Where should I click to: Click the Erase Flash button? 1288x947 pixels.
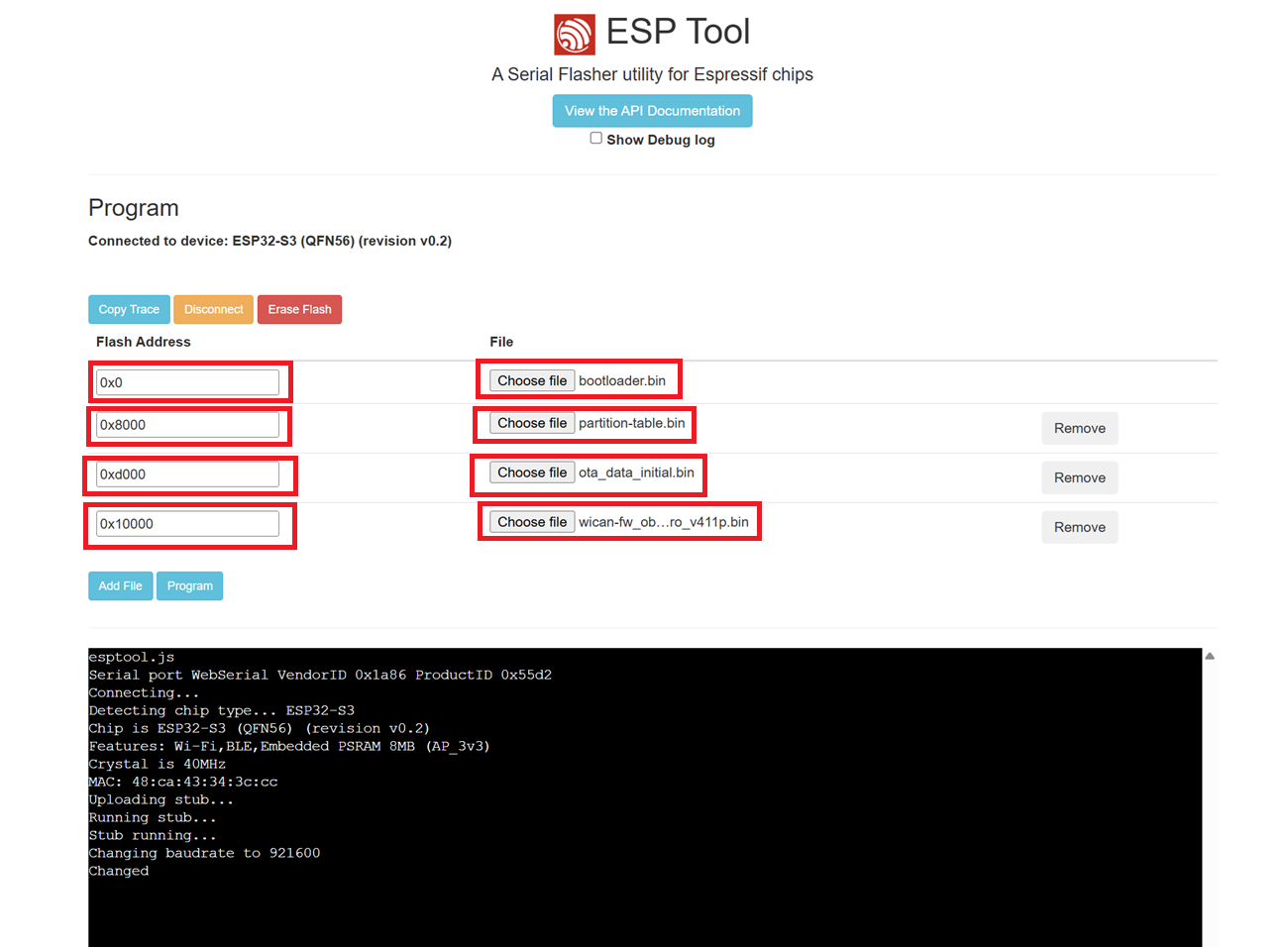tap(299, 309)
